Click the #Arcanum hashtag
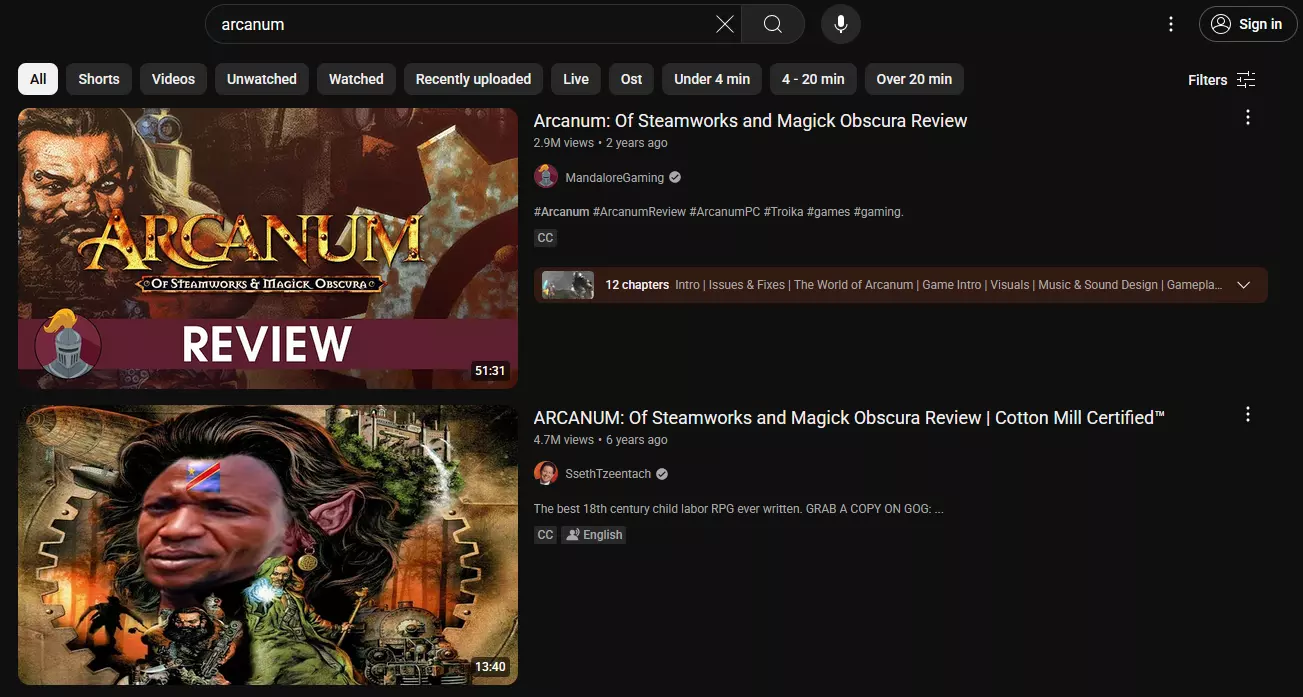 (x=561, y=212)
